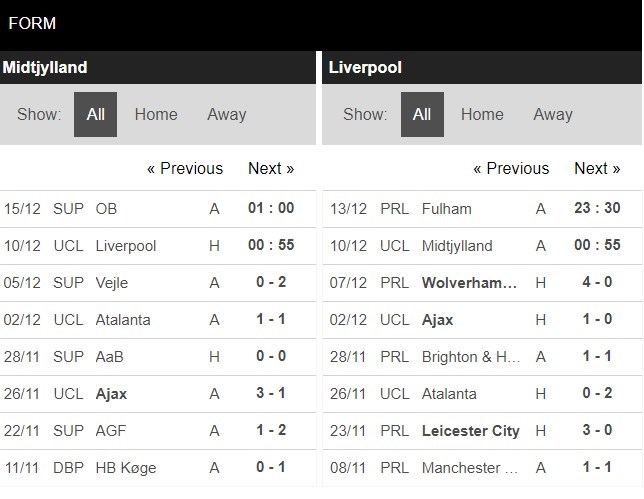Viewport: 644px width, 499px height.
Task: Open Midtjylland's 10/12 match against Liverpool
Action: coord(158,246)
